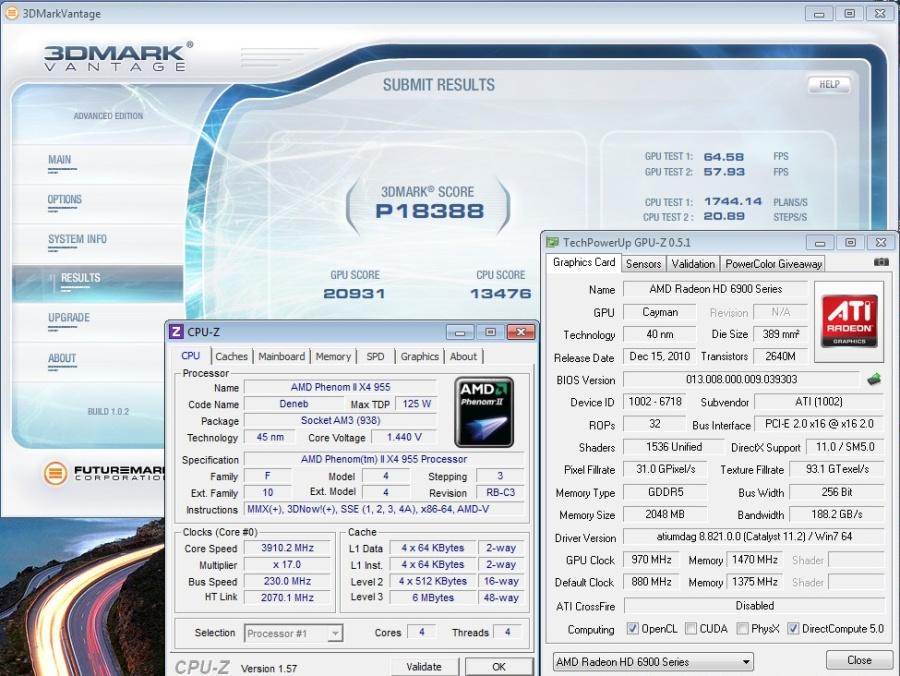The image size is (900, 676).
Task: Open the About tab in CPU-Z
Action: point(463,356)
